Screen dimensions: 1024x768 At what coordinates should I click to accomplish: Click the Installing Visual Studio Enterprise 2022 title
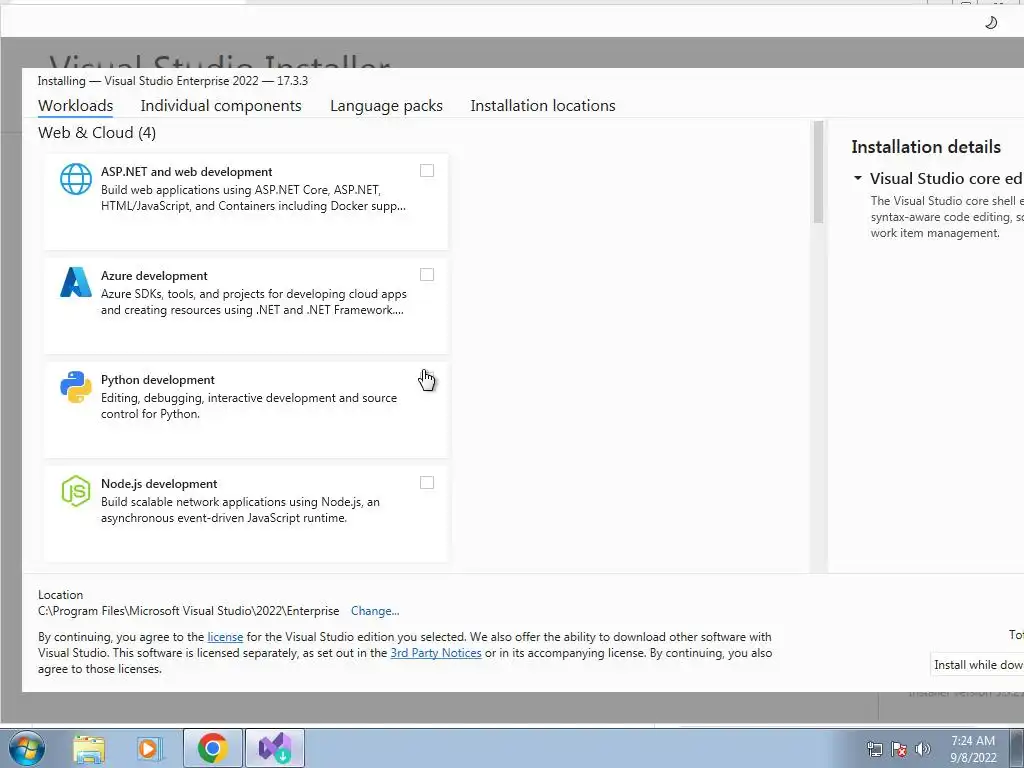[172, 81]
